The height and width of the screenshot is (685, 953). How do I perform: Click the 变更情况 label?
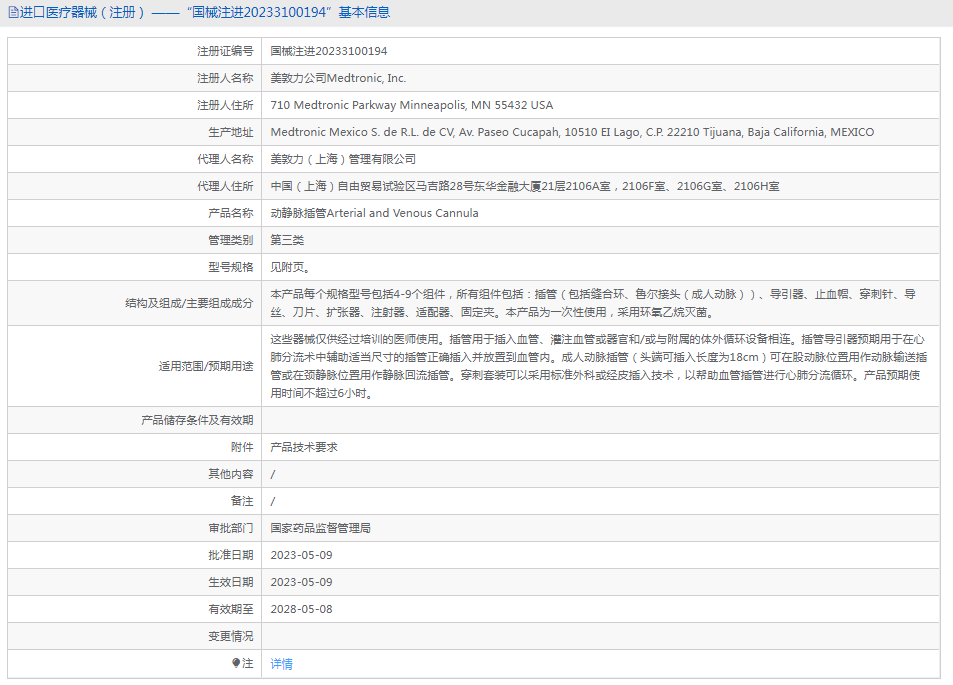(x=230, y=636)
